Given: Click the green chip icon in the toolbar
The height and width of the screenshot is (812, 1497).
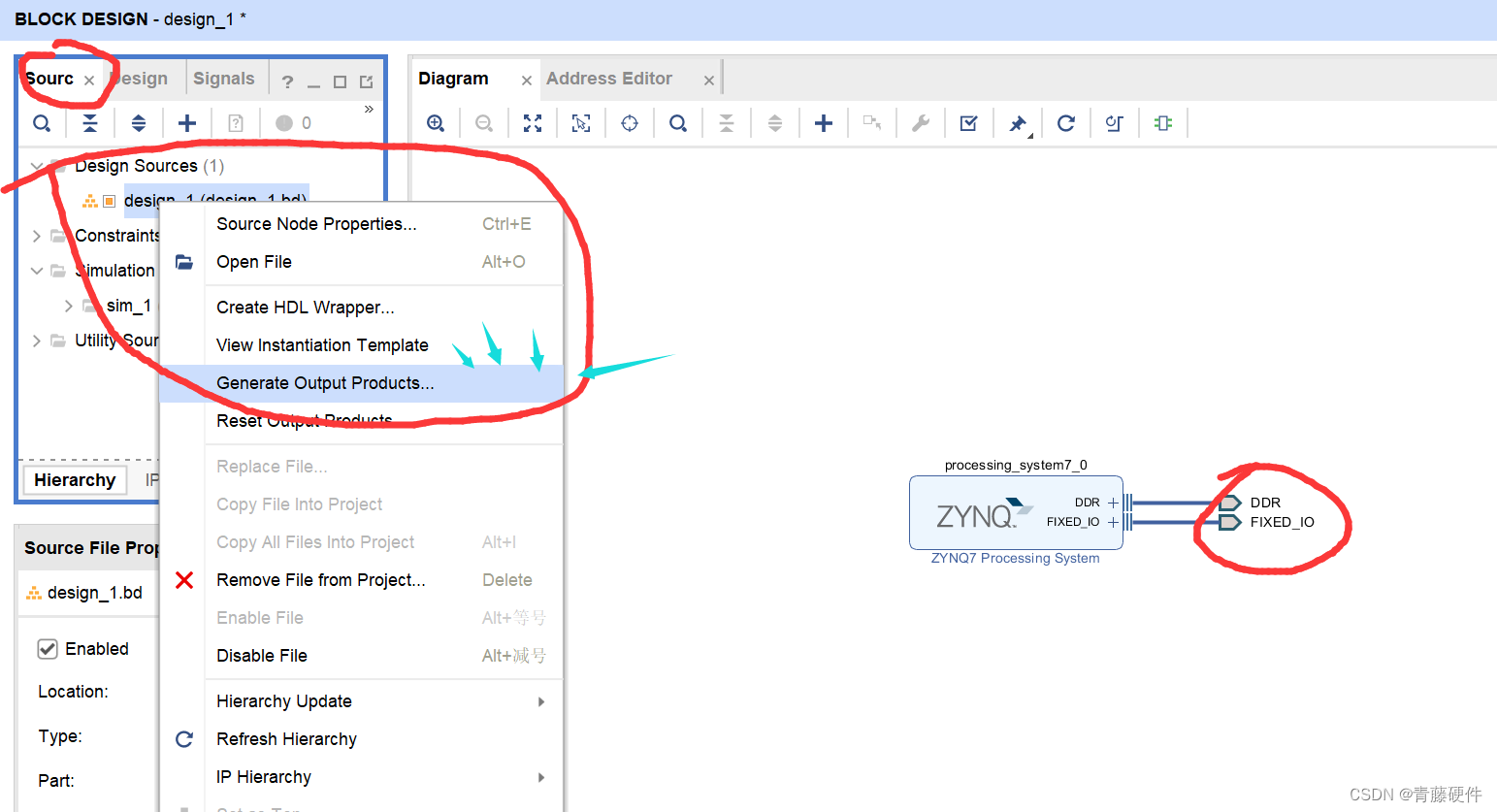Looking at the screenshot, I should click(1163, 123).
